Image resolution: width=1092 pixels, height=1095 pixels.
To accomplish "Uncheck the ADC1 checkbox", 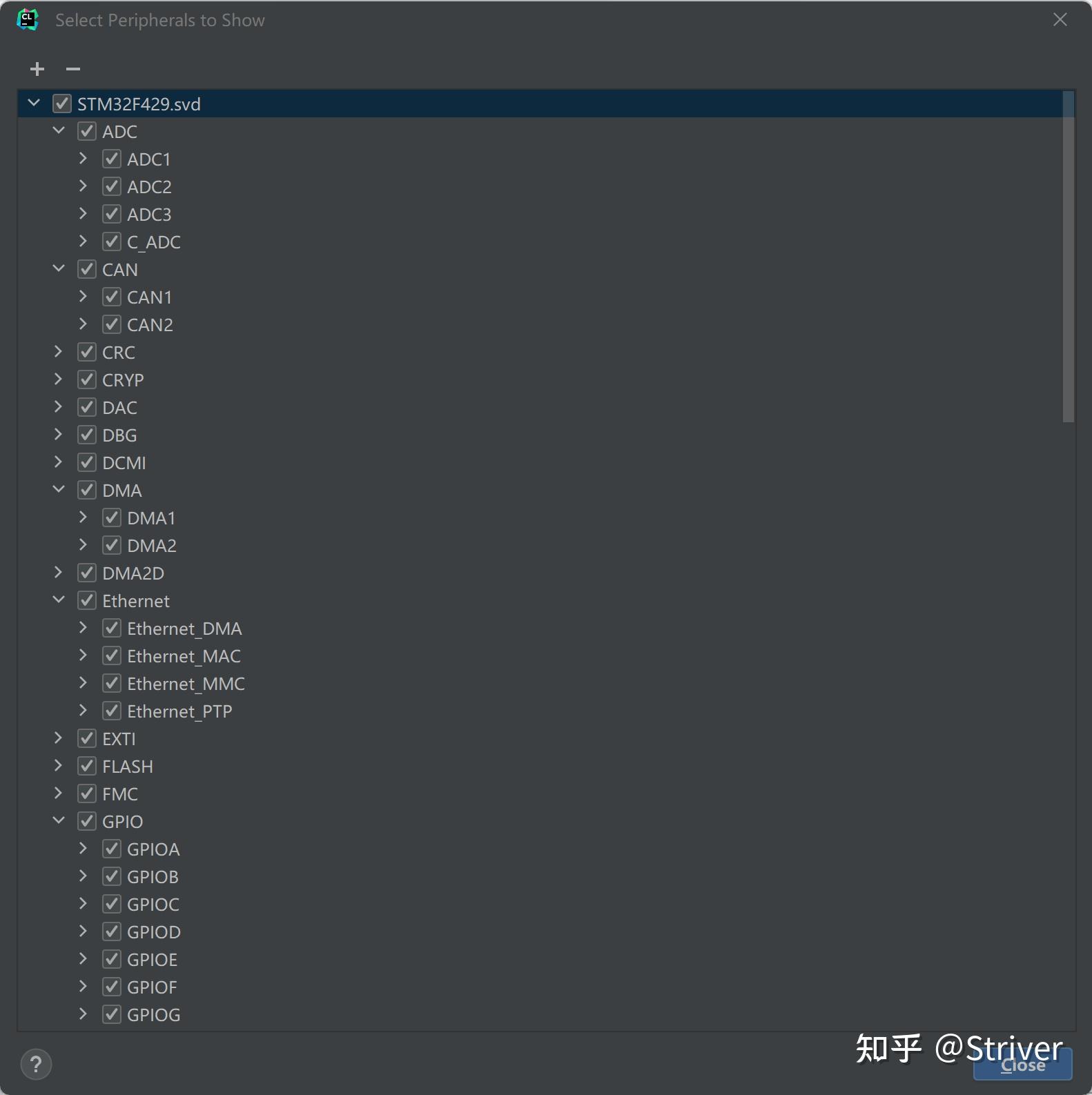I will (111, 159).
